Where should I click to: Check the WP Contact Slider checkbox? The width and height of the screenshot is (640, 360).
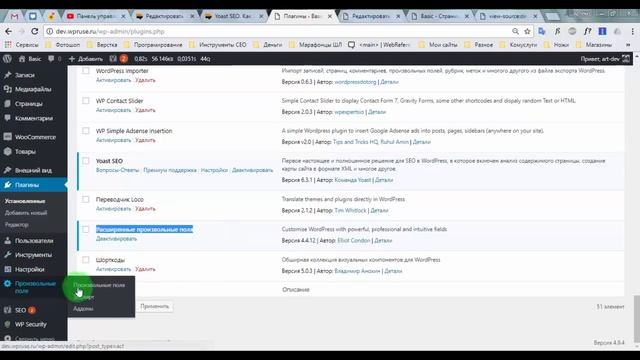pyautogui.click(x=86, y=100)
